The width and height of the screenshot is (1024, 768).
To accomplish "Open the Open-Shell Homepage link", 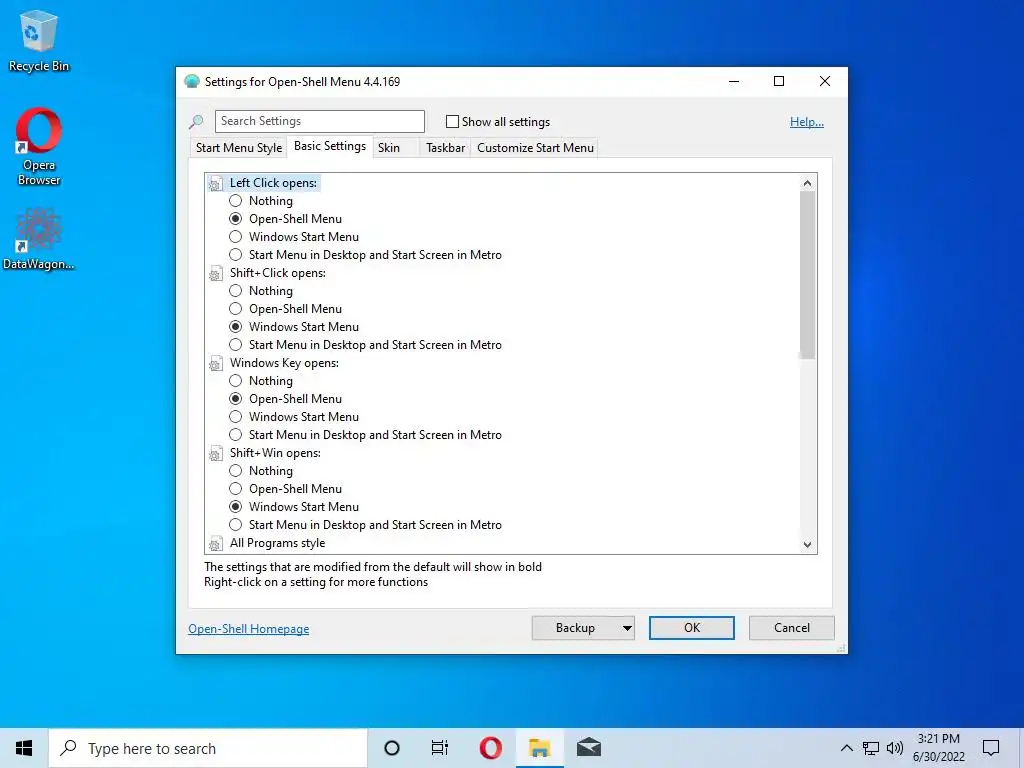I will click(249, 629).
